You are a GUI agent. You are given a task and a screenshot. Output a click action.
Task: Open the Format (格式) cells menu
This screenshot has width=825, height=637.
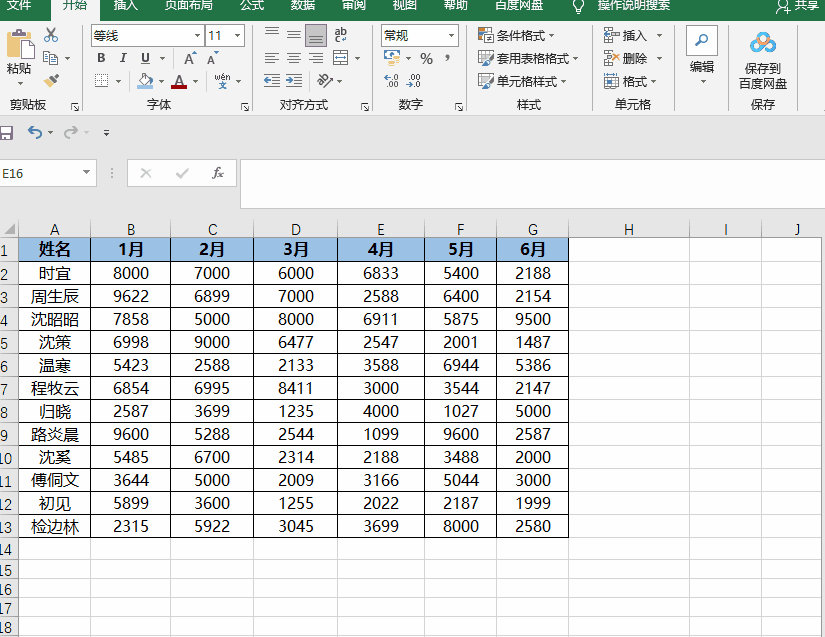coord(630,81)
